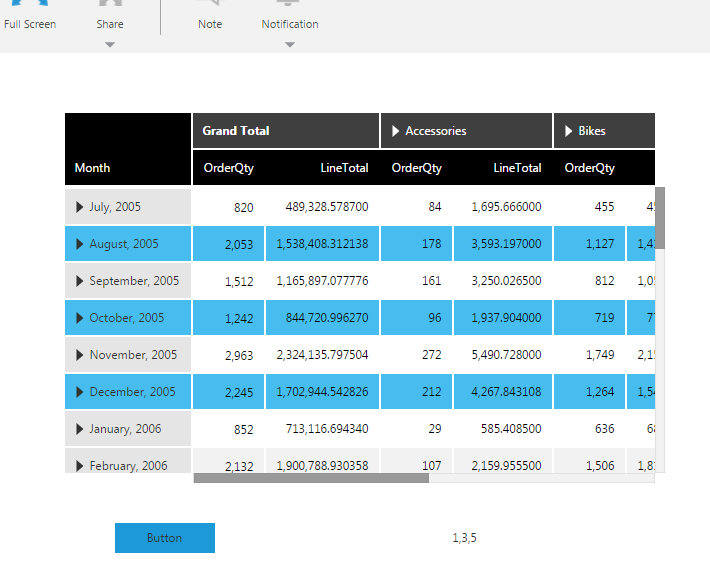Viewport: 710px width, 579px height.
Task: Expand the November, 2005 row
Action: coord(80,355)
